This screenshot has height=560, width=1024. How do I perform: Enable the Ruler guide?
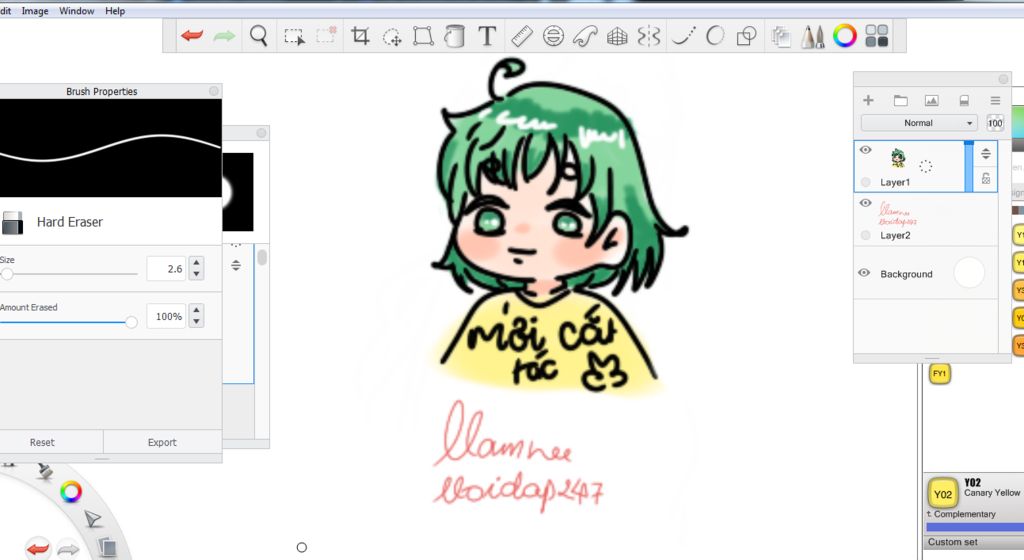[521, 36]
